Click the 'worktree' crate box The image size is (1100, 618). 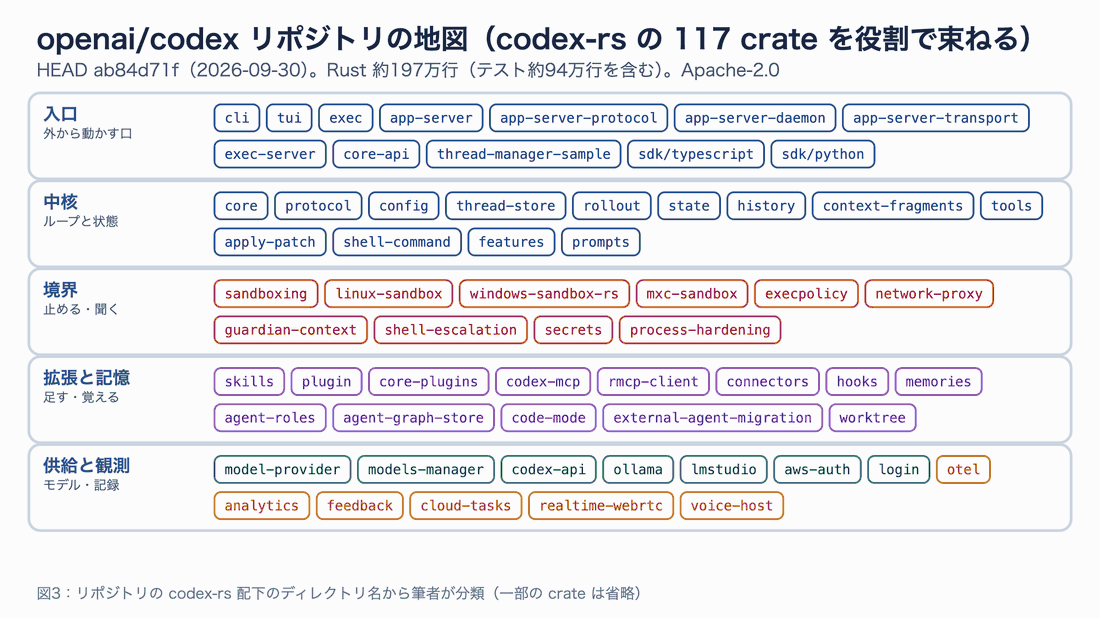tap(873, 418)
